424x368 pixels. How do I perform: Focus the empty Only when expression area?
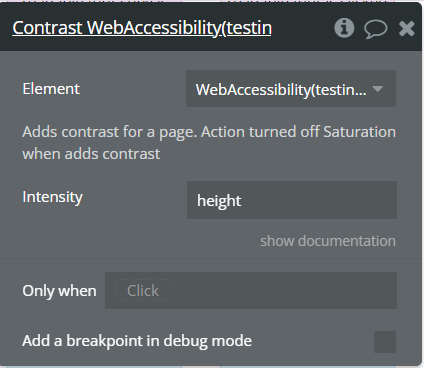(x=283, y=290)
